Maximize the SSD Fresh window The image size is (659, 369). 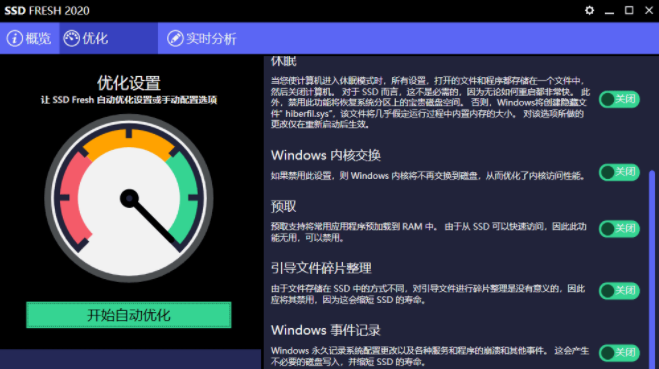(629, 11)
